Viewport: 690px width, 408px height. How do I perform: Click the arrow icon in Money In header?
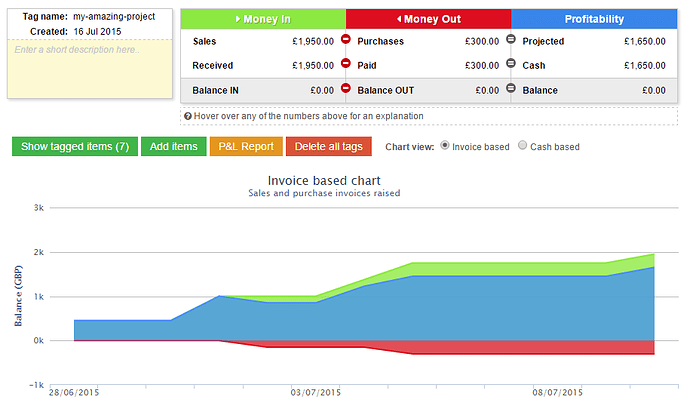[237, 19]
